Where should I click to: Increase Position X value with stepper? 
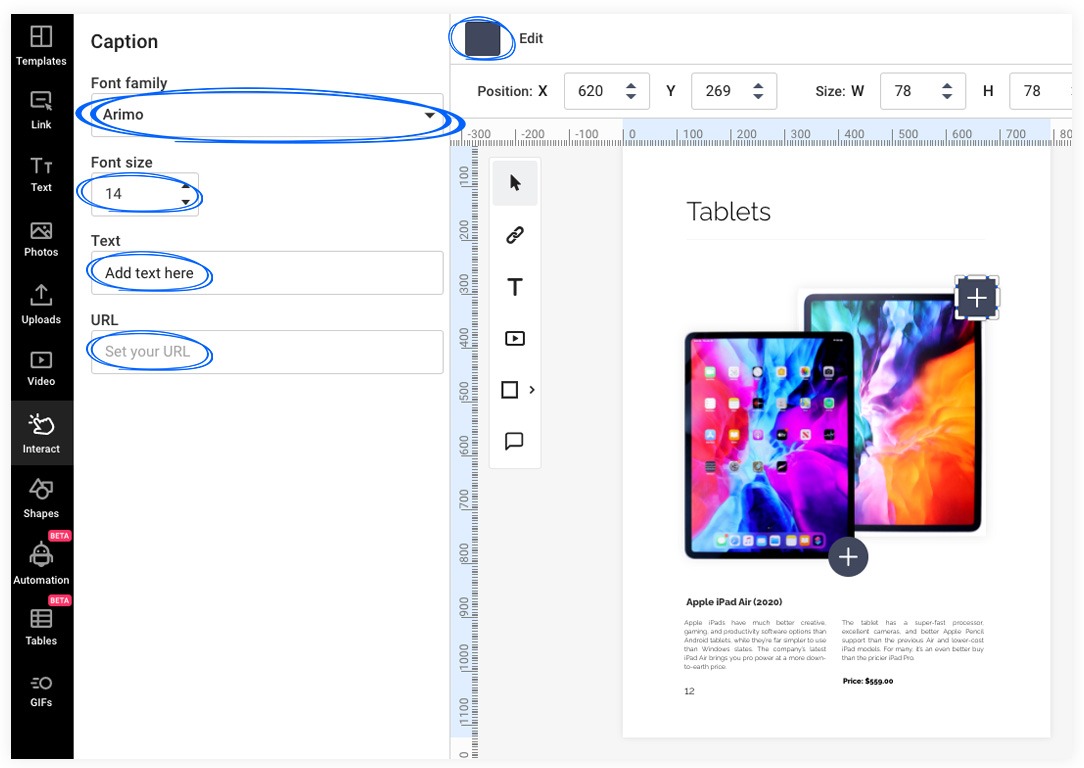click(631, 86)
